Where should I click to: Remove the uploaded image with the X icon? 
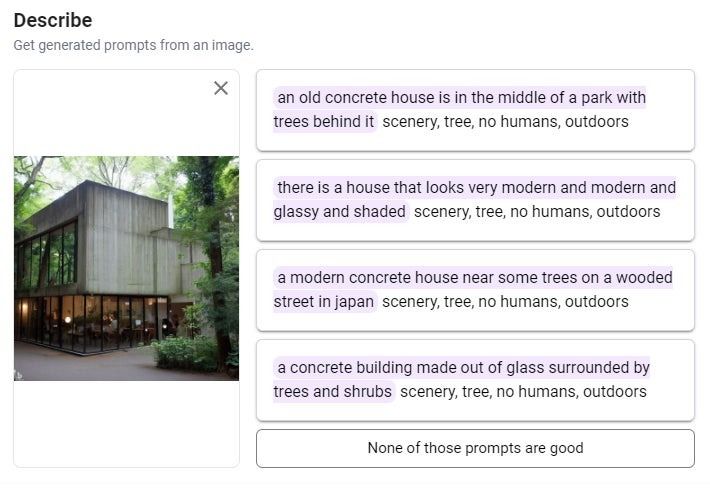point(221,88)
